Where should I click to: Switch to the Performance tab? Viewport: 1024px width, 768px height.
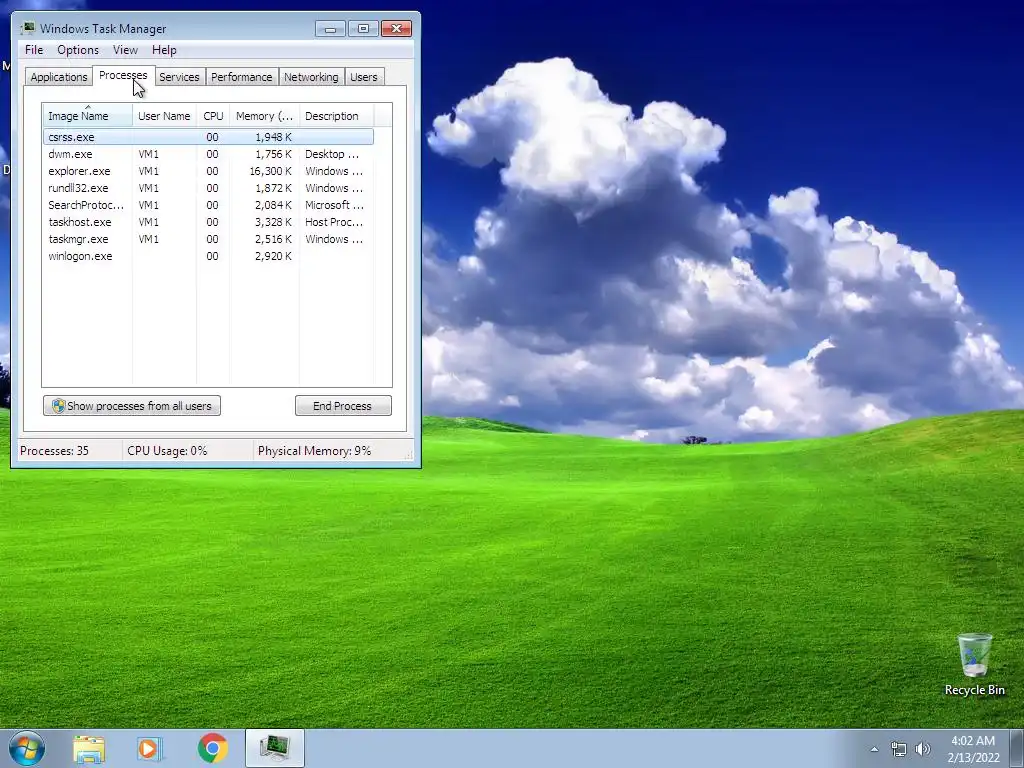[x=242, y=77]
